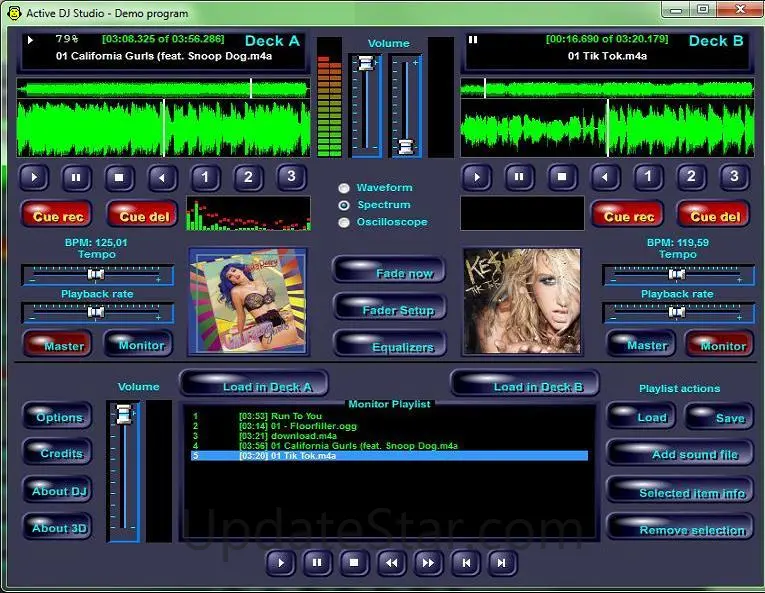The width and height of the screenshot is (765, 593).
Task: Select the Waveform radio option
Action: click(x=344, y=188)
